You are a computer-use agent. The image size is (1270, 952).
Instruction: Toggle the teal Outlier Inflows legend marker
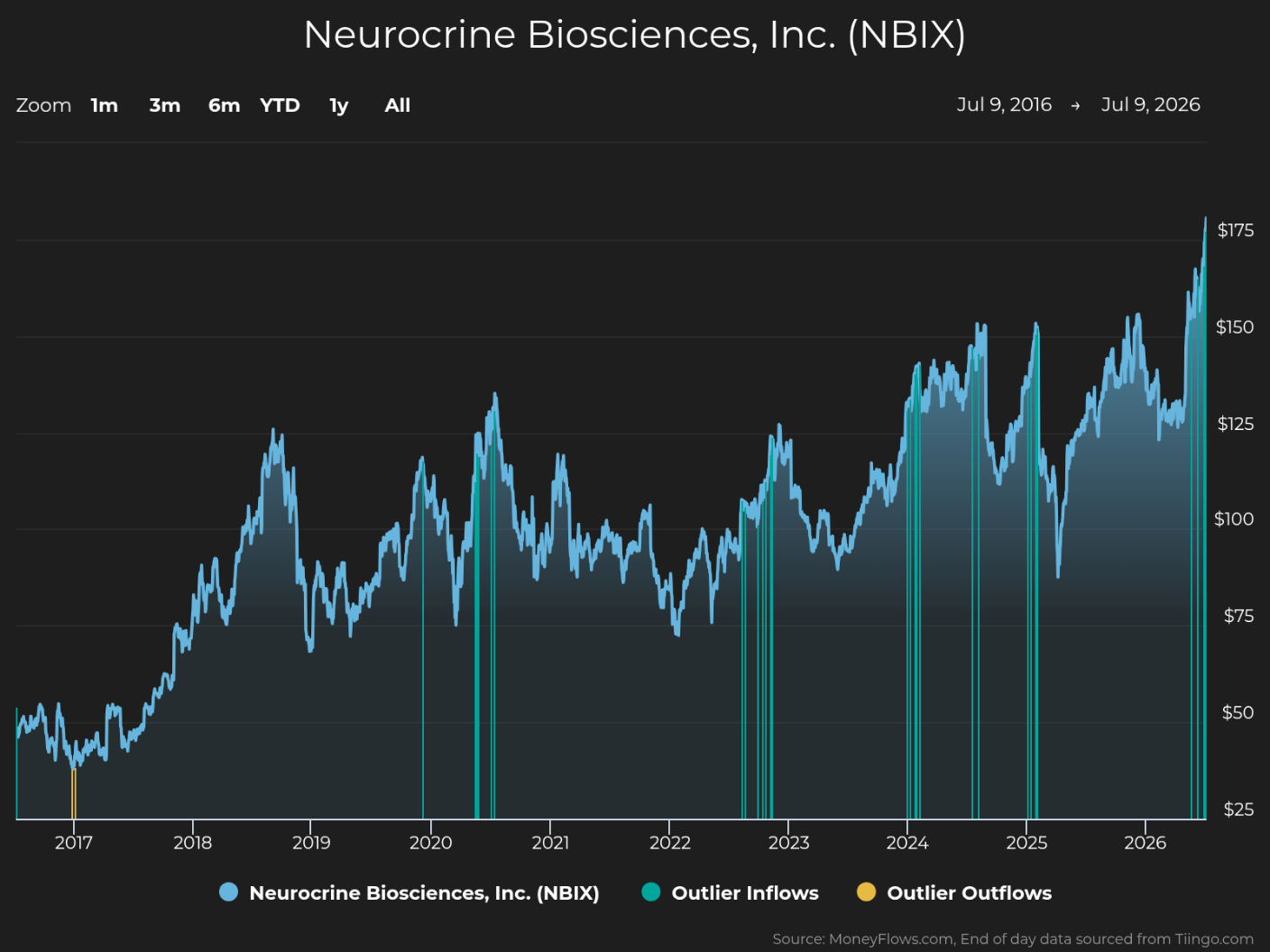click(651, 892)
